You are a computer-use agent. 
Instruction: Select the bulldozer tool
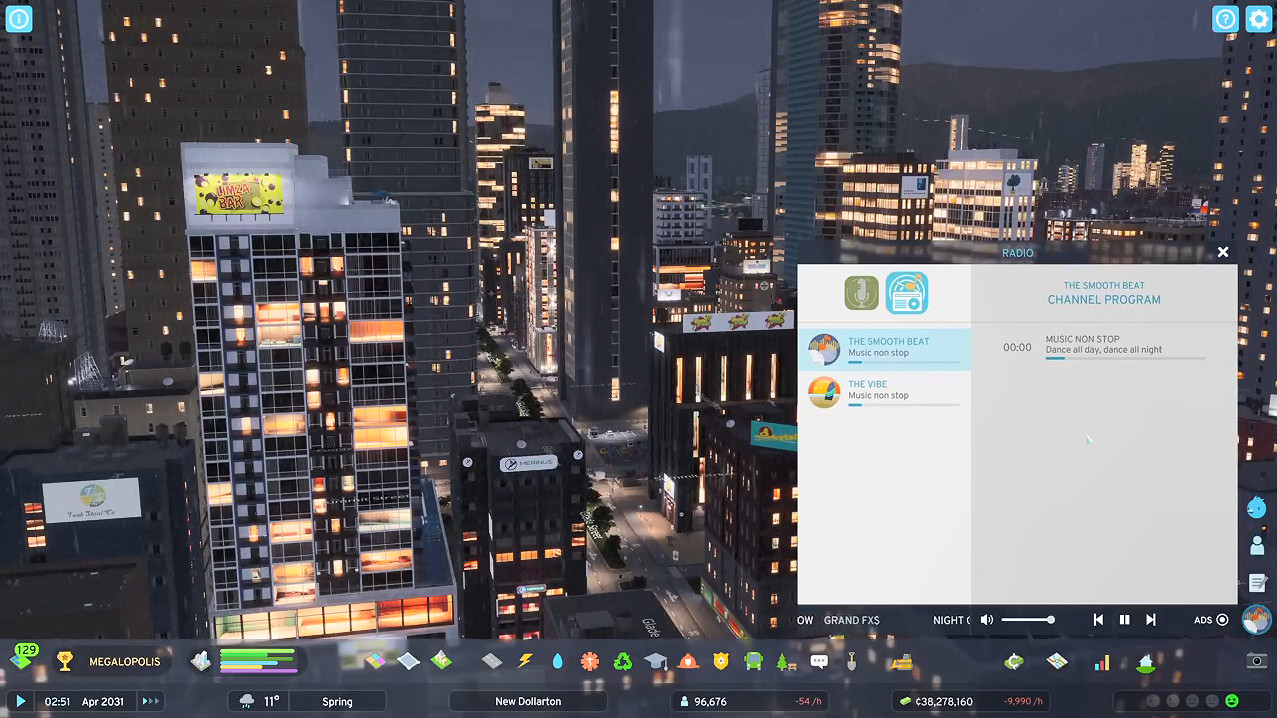902,661
